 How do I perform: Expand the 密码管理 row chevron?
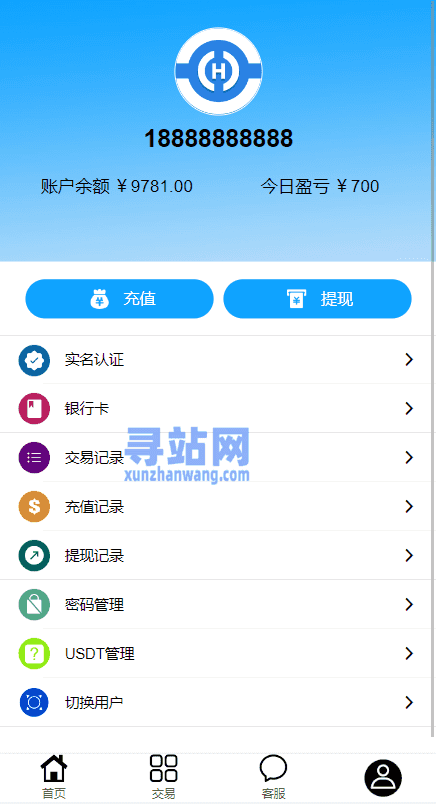(x=409, y=605)
